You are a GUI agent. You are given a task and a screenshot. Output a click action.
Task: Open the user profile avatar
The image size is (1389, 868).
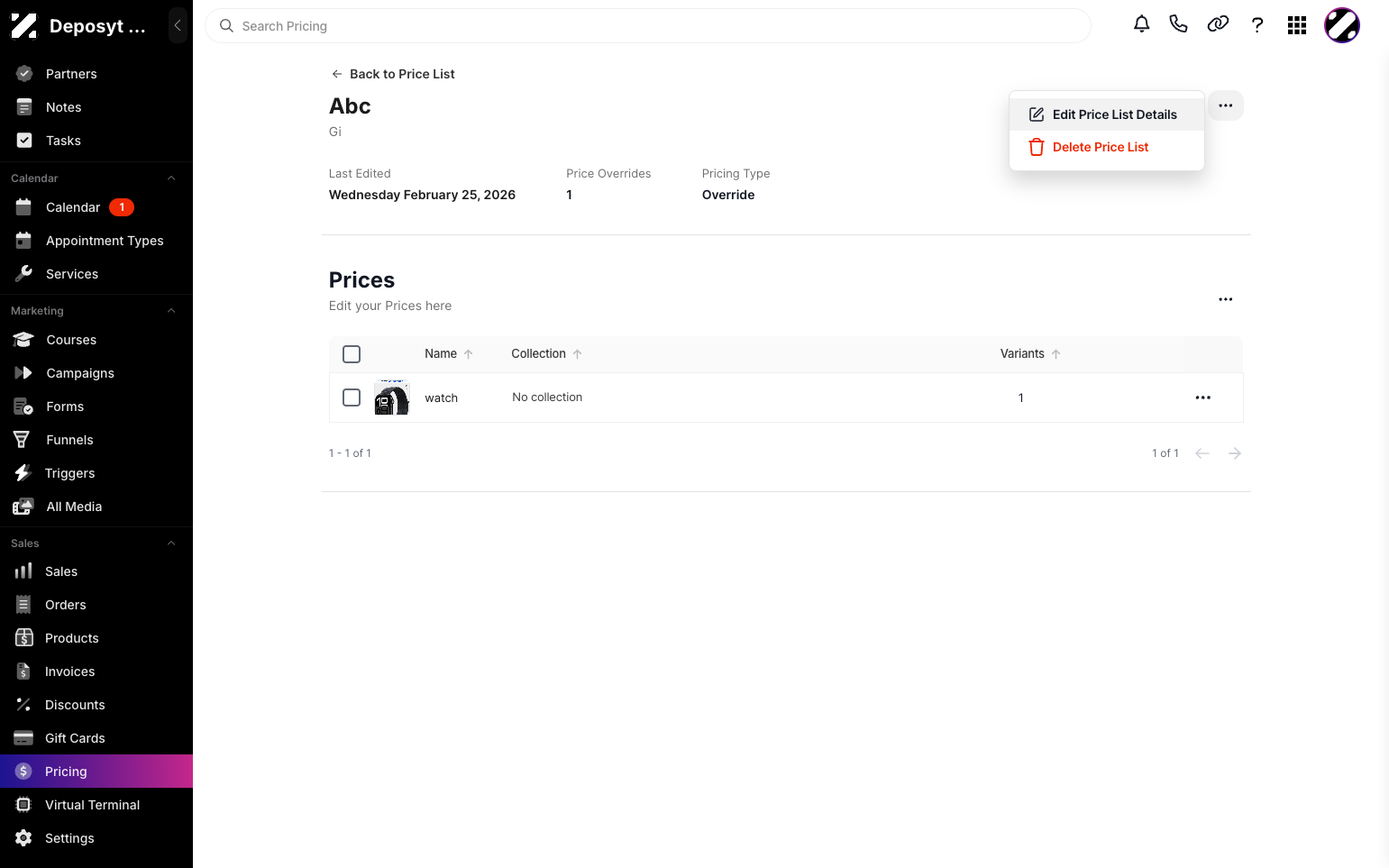[1341, 25]
